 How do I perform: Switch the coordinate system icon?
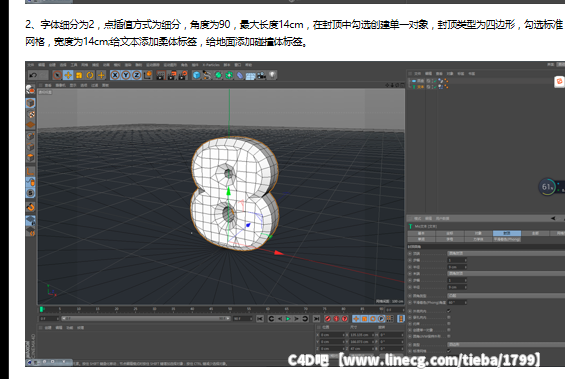click(x=148, y=75)
